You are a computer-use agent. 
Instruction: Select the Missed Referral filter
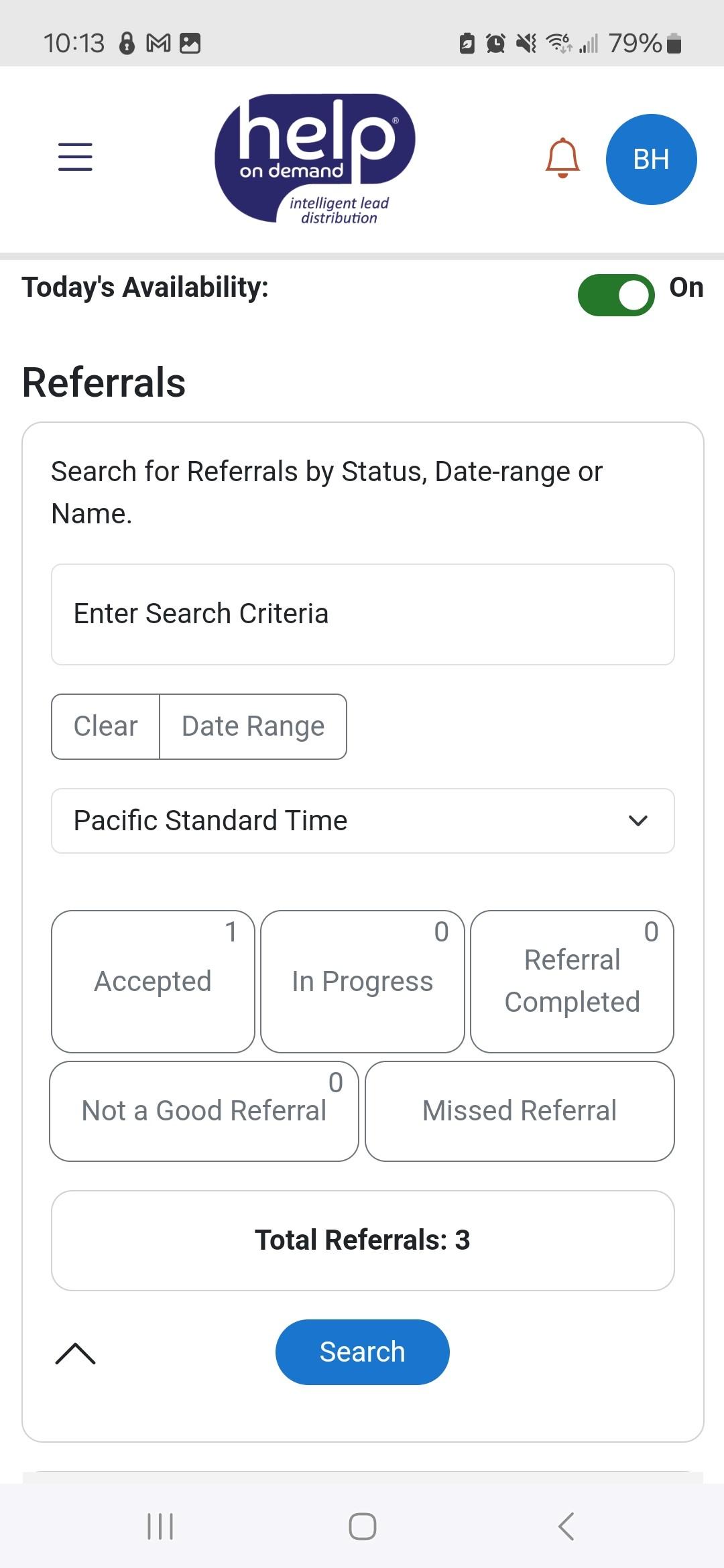click(520, 1111)
